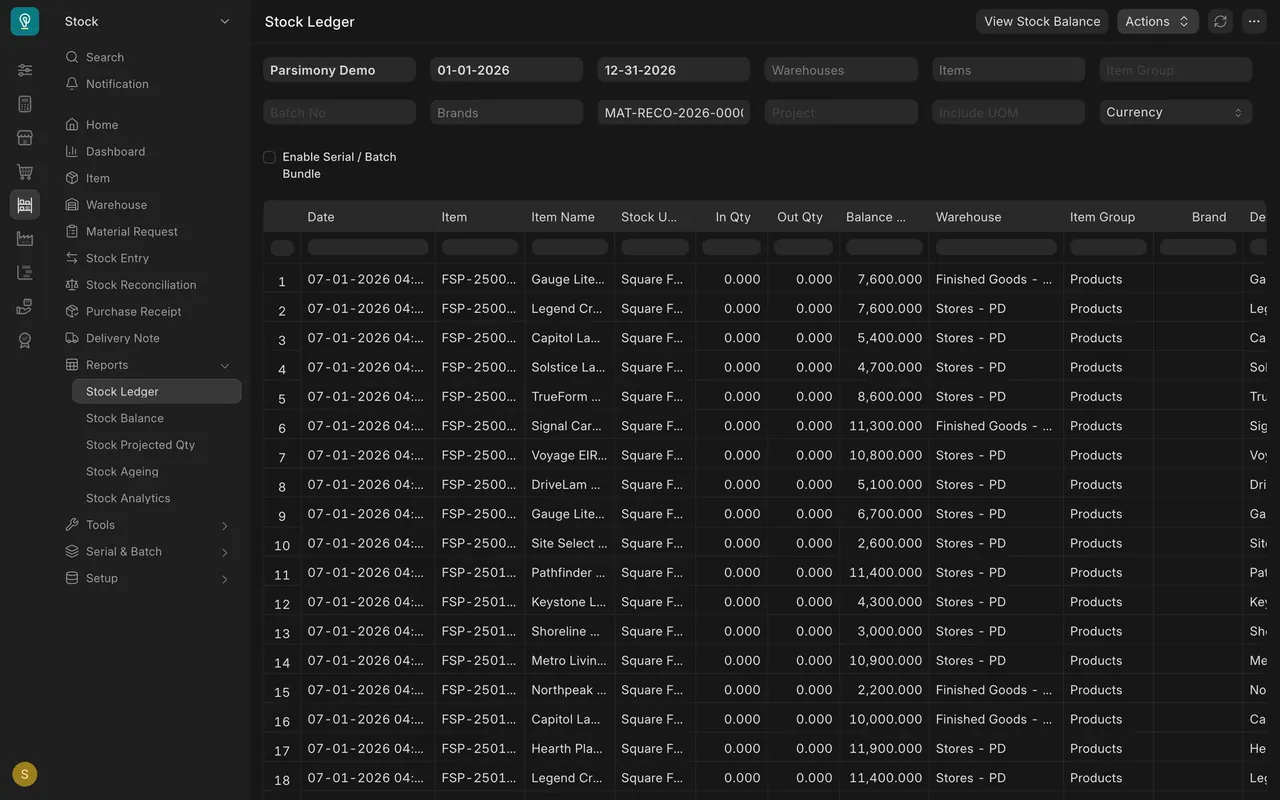Refresh the Stock Ledger report
Image resolution: width=1280 pixels, height=800 pixels.
(1220, 21)
